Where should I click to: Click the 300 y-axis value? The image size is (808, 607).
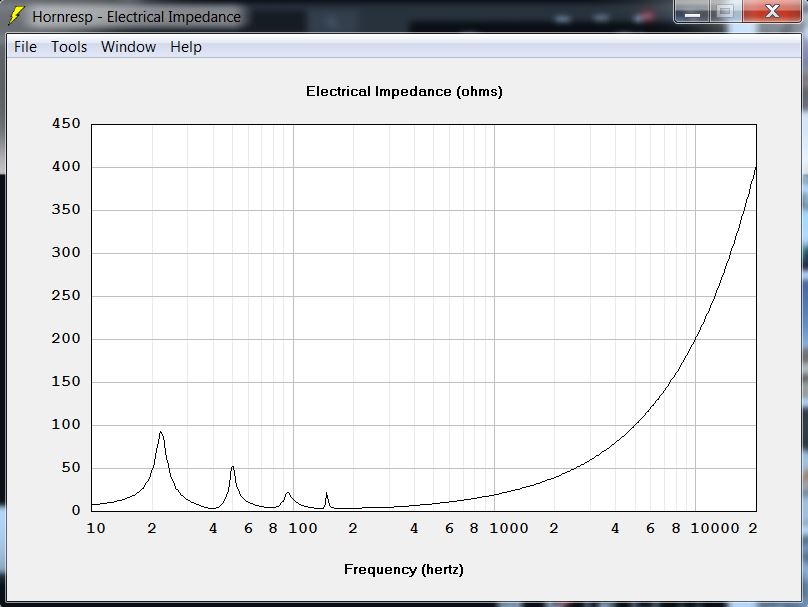pyautogui.click(x=66, y=252)
